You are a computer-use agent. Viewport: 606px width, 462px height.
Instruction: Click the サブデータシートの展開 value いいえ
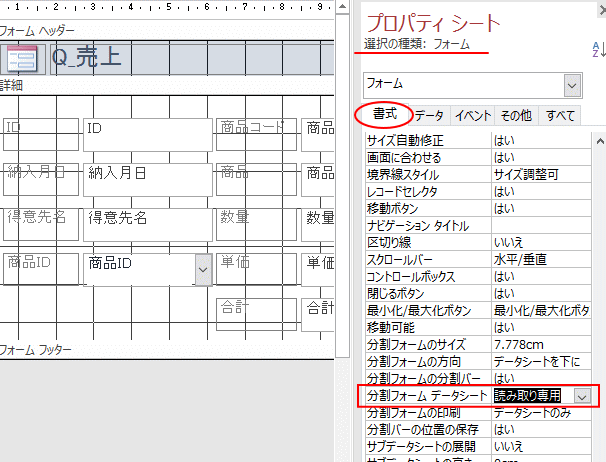pos(541,447)
